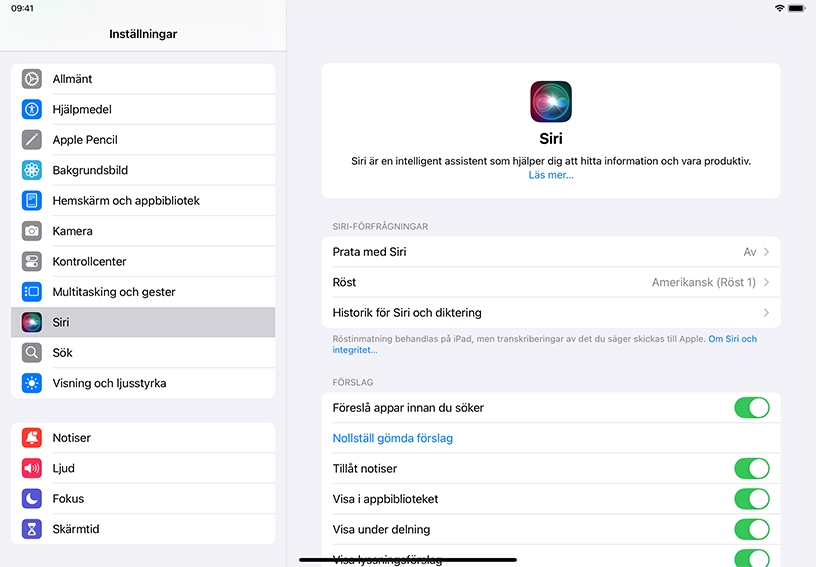Screen dimensions: 816x567
Task: Open Om Siri och integritet link
Action: pyautogui.click(x=545, y=344)
